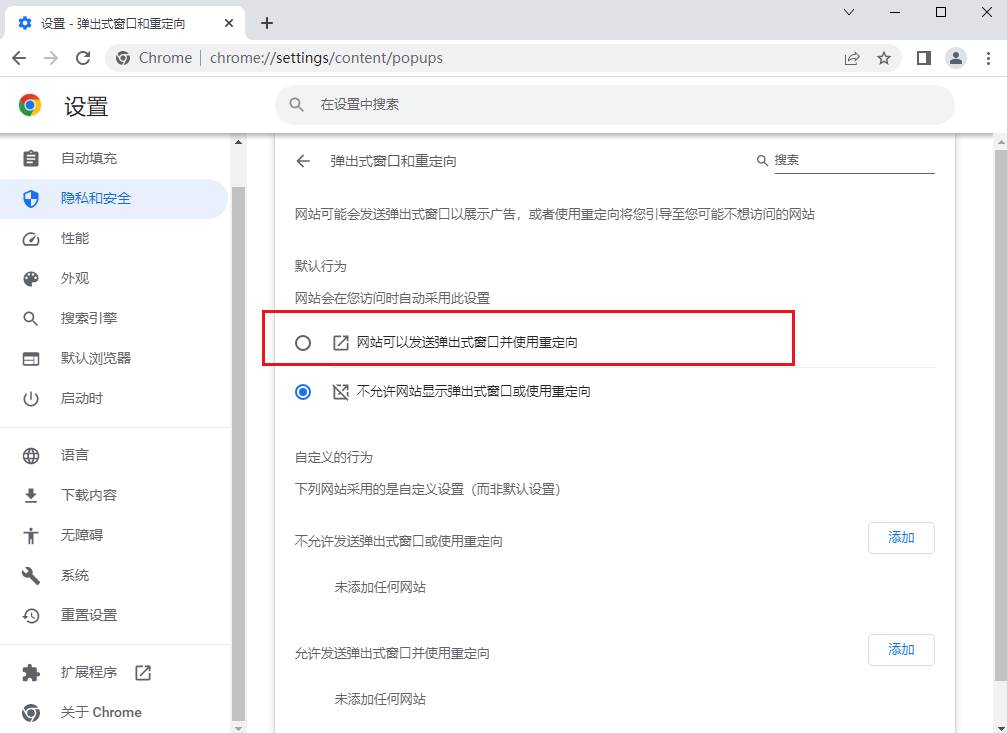The height and width of the screenshot is (733, 1007).
Task: Bookmark this page with the star icon
Action: (884, 58)
